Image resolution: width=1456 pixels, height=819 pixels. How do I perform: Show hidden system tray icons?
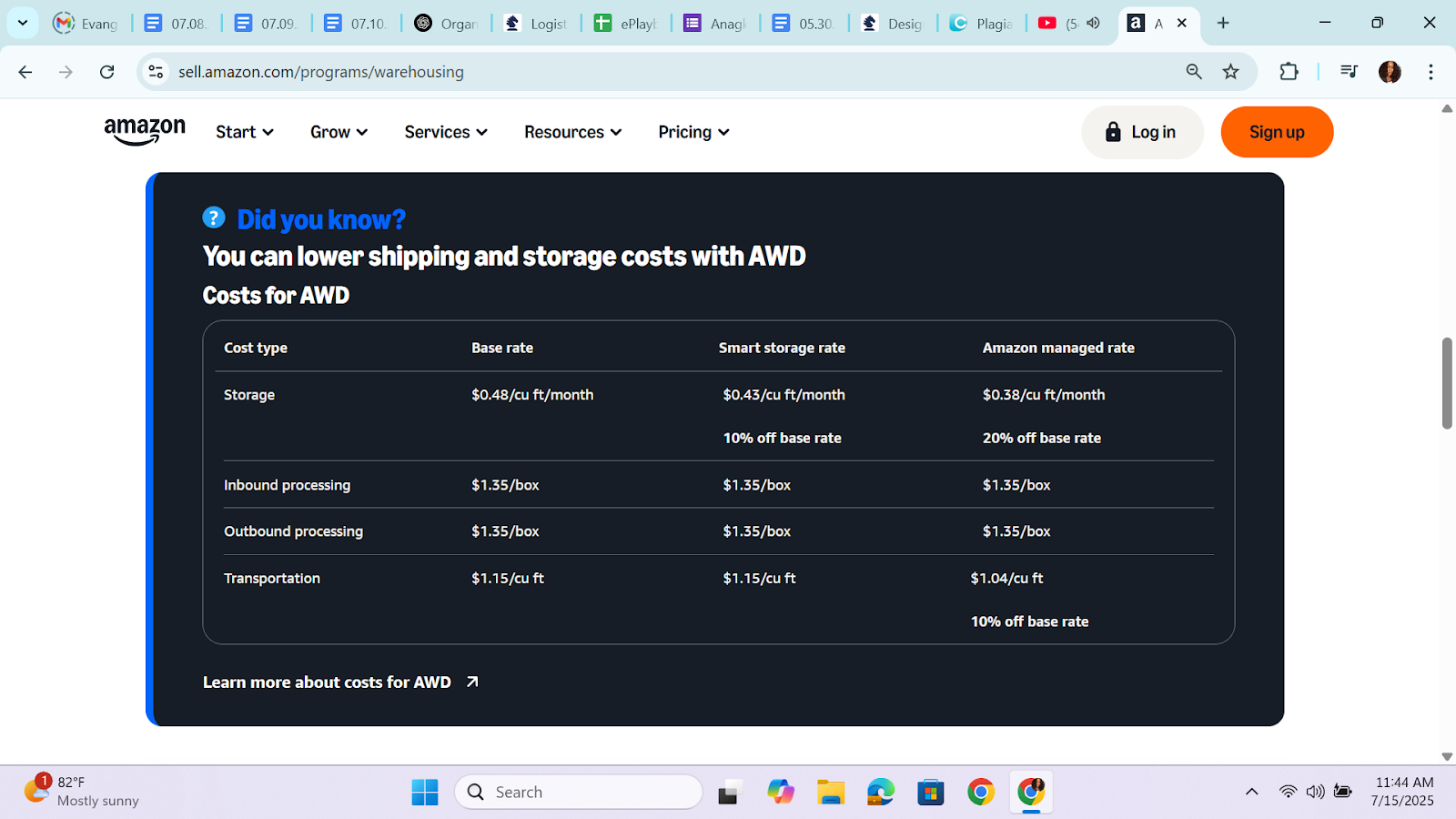click(1252, 792)
